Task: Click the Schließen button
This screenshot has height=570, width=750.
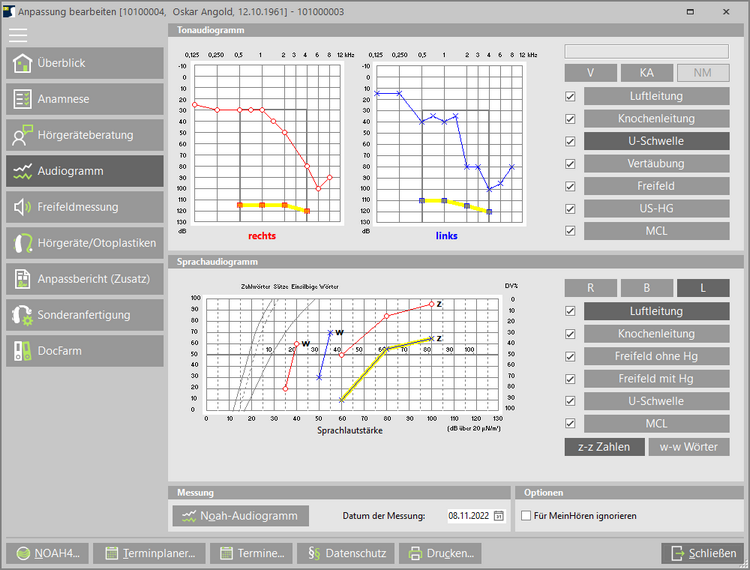Action: coord(702,553)
